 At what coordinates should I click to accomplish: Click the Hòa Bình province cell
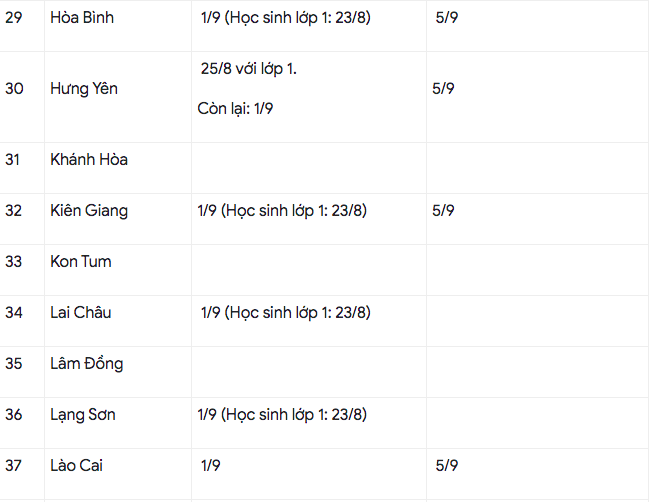point(82,18)
